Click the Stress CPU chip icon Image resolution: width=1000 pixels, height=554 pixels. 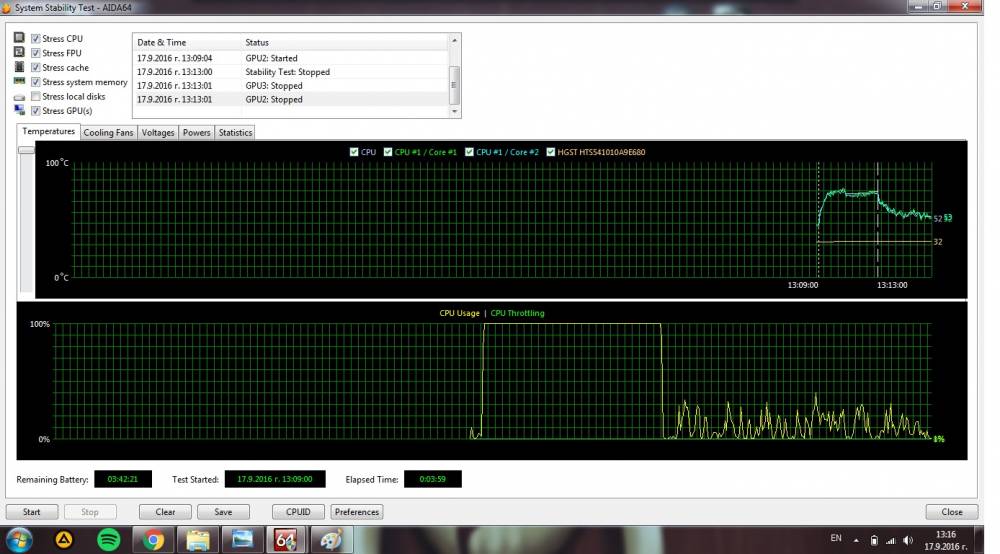point(19,38)
